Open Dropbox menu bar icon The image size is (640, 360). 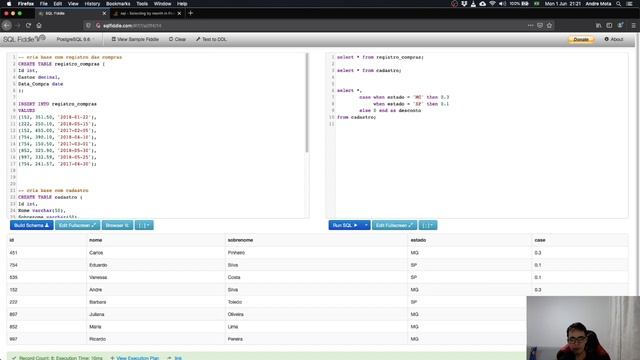[464, 4]
